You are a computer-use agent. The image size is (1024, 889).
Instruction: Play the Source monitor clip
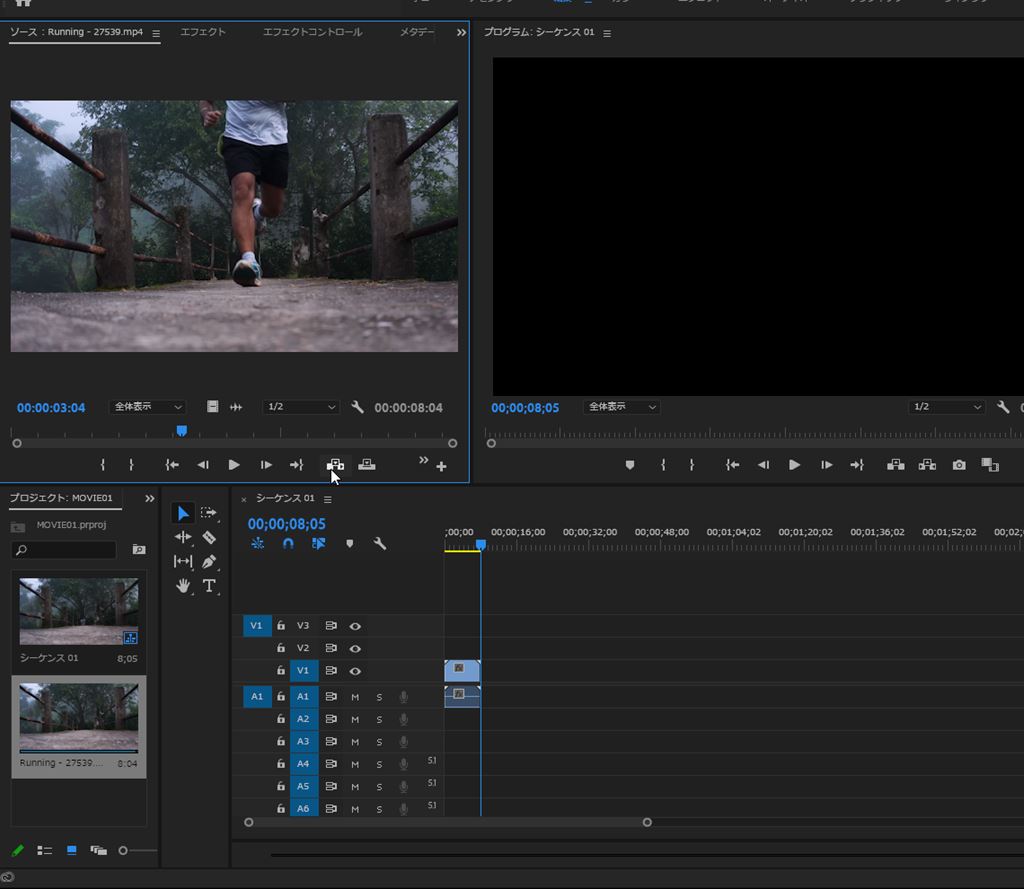point(234,465)
